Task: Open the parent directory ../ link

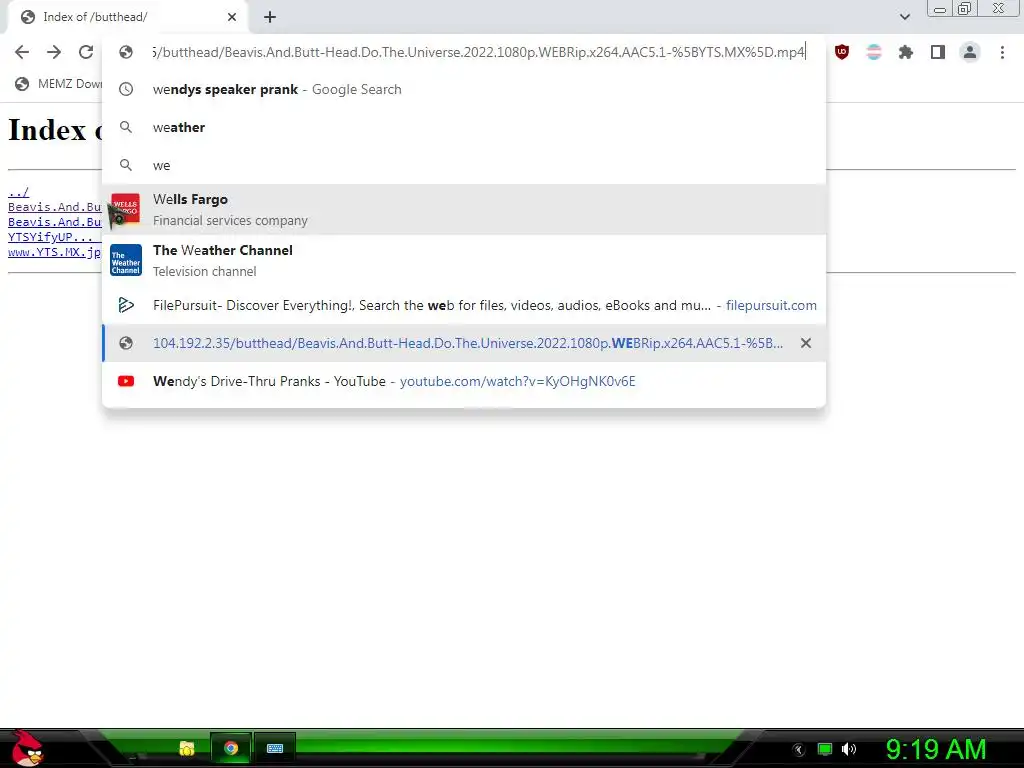Action: click(18, 192)
